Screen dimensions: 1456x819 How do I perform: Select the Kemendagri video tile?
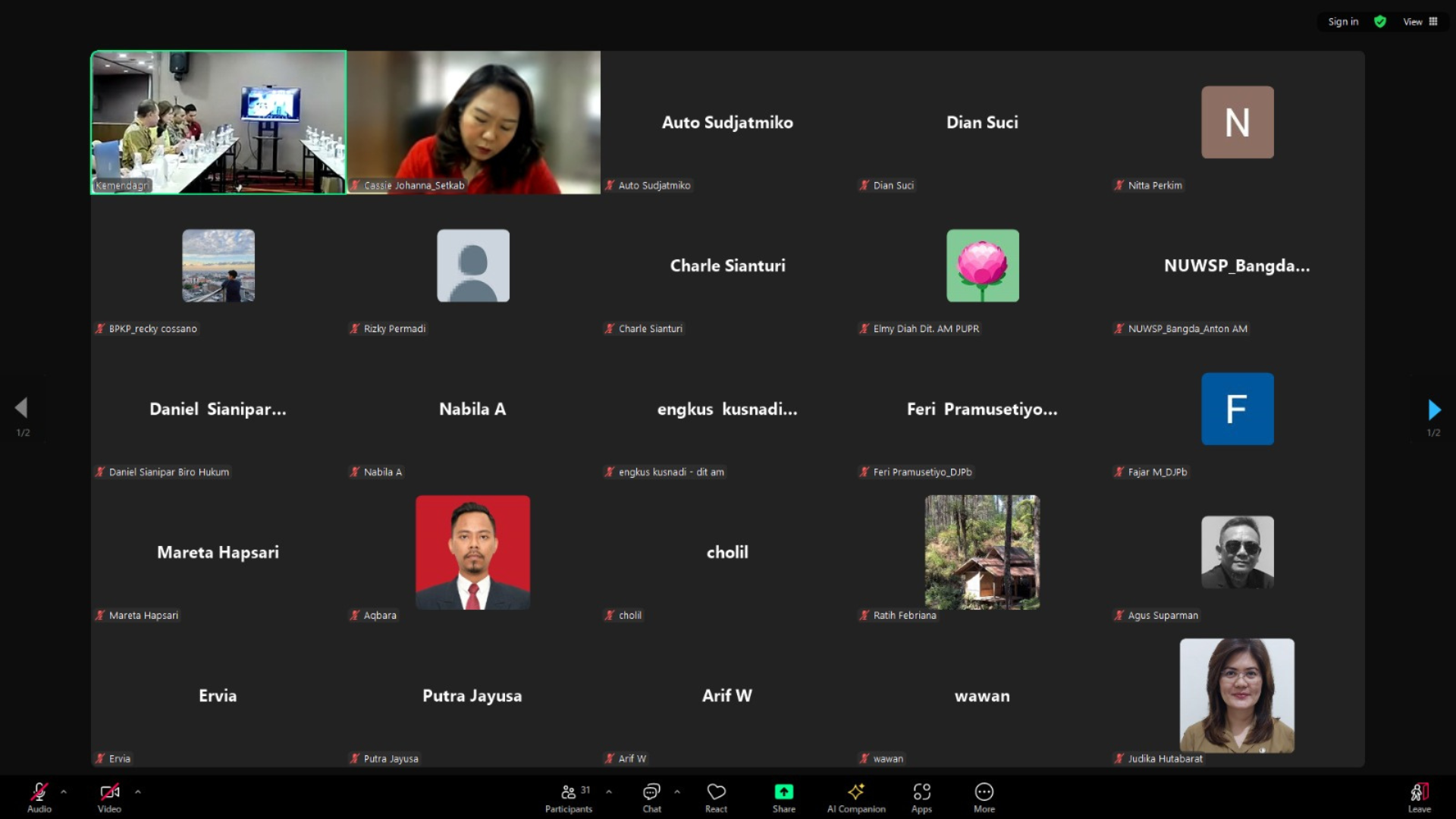pos(218,122)
